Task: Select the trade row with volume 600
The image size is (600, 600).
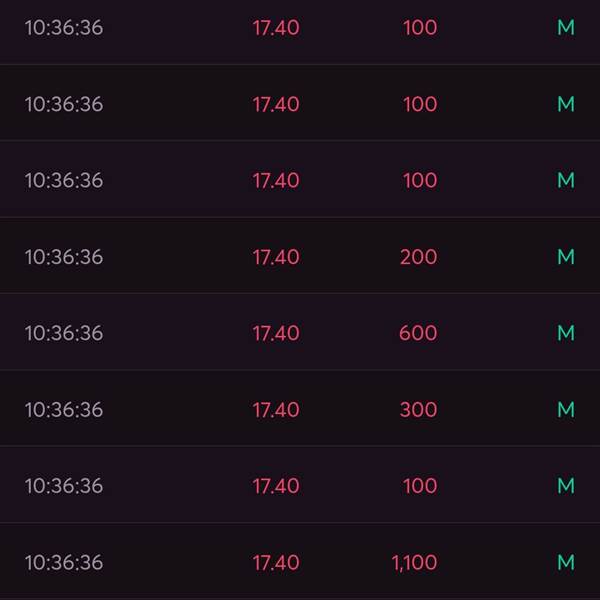Action: (x=300, y=332)
